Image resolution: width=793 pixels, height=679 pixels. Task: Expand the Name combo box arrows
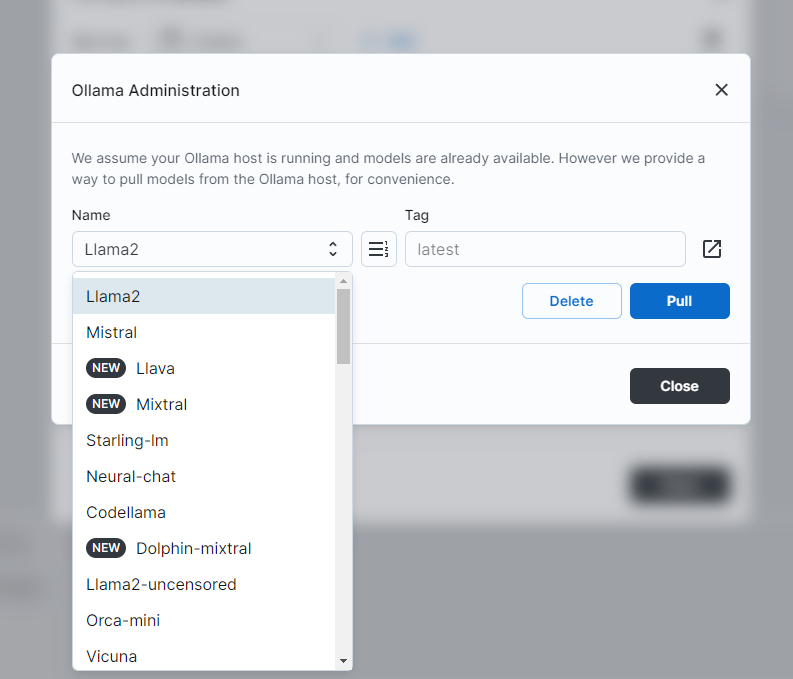tap(333, 249)
